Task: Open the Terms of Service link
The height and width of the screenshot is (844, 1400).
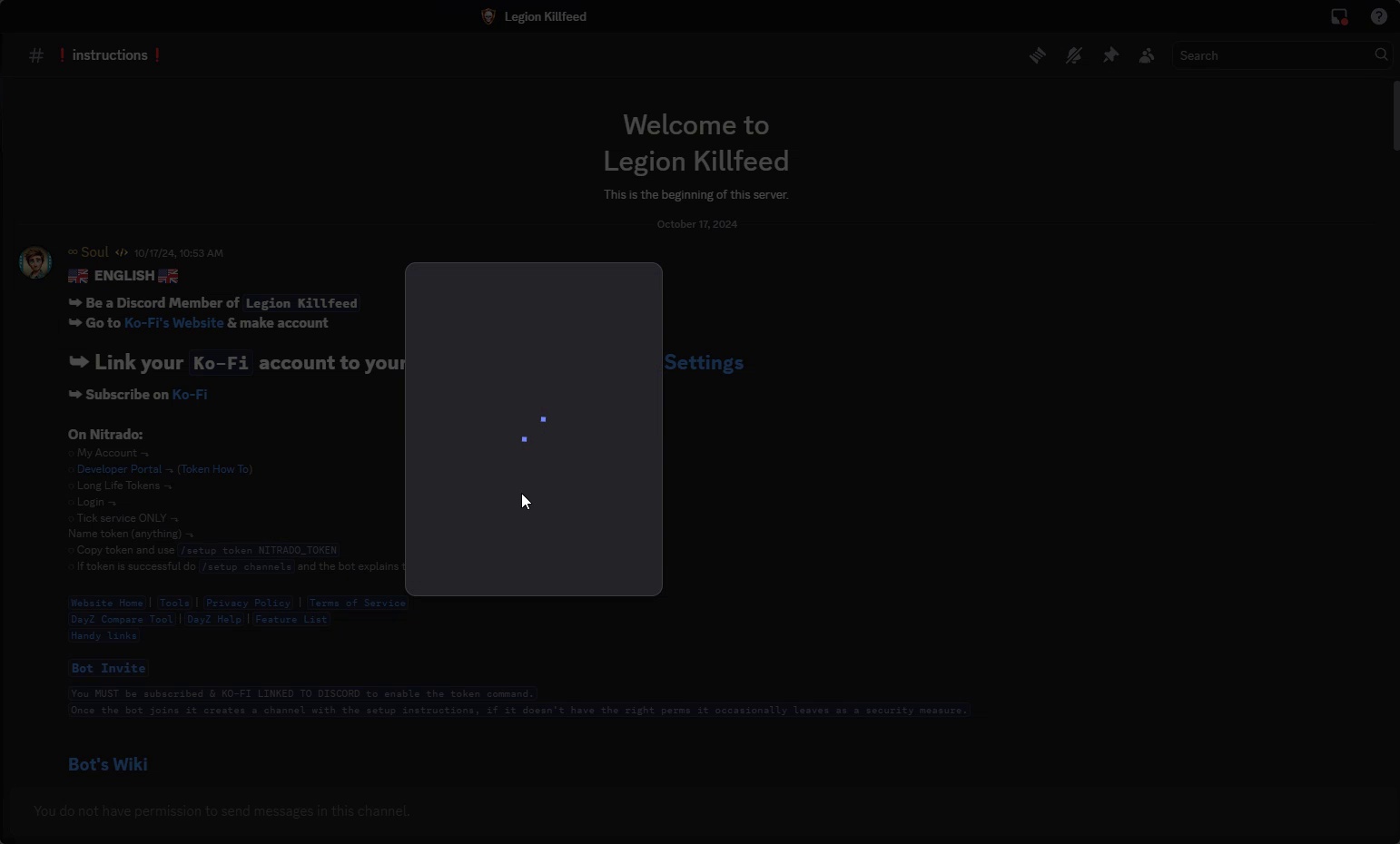Action: coord(358,604)
